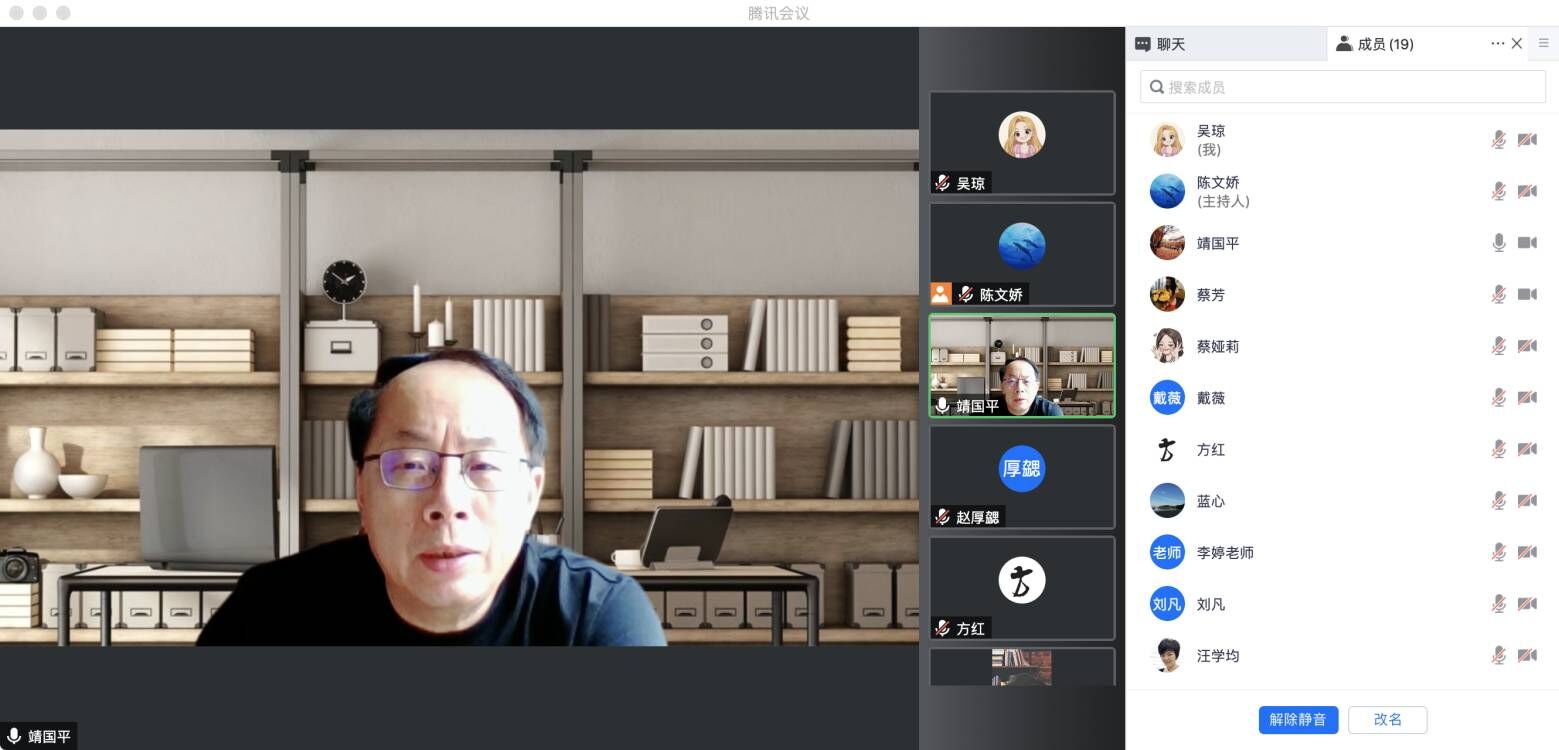Toggle the disabled camera icon for 戴薇
Image resolution: width=1559 pixels, height=750 pixels.
pyautogui.click(x=1527, y=398)
